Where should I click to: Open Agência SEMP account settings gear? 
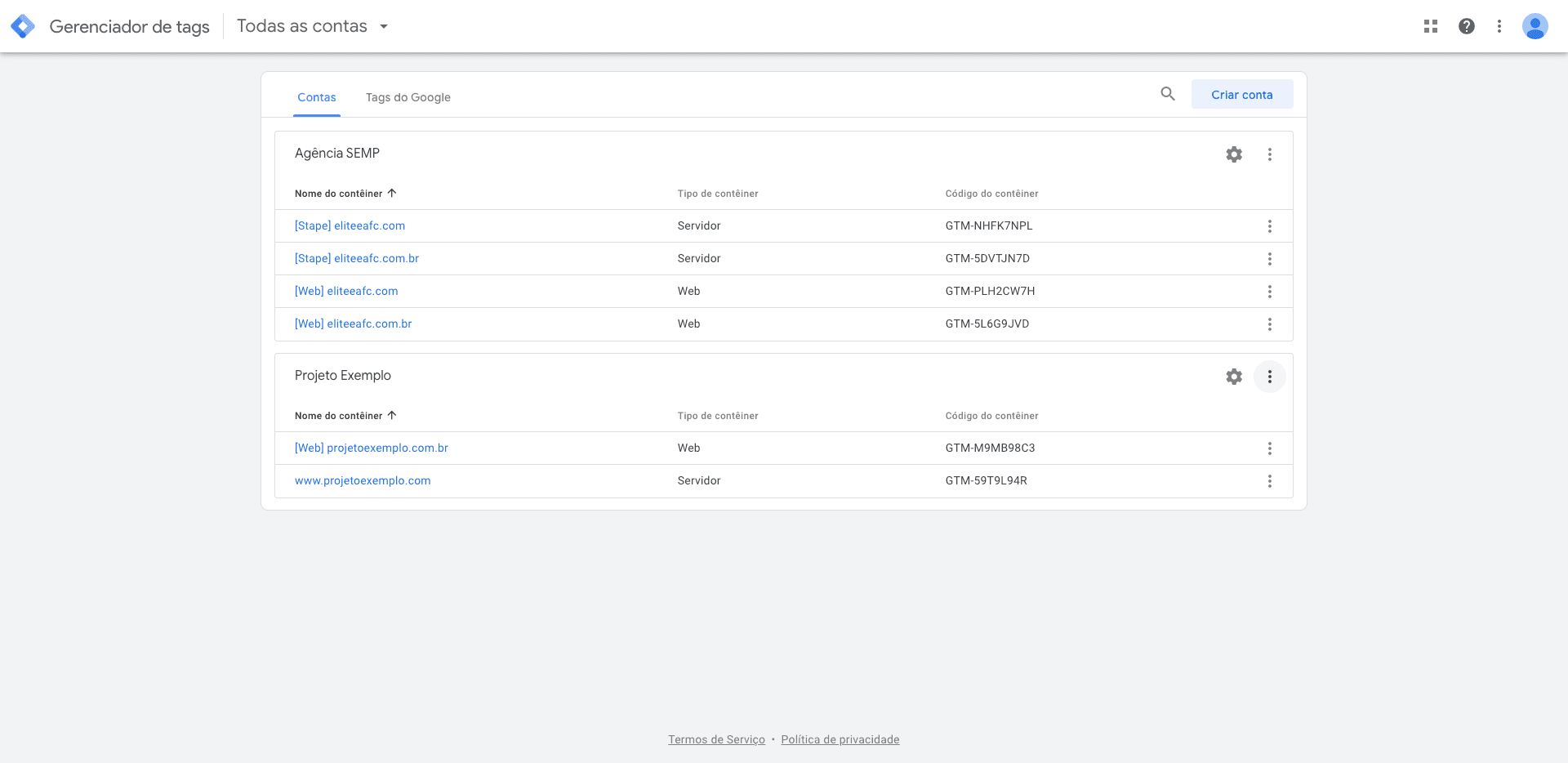1234,154
